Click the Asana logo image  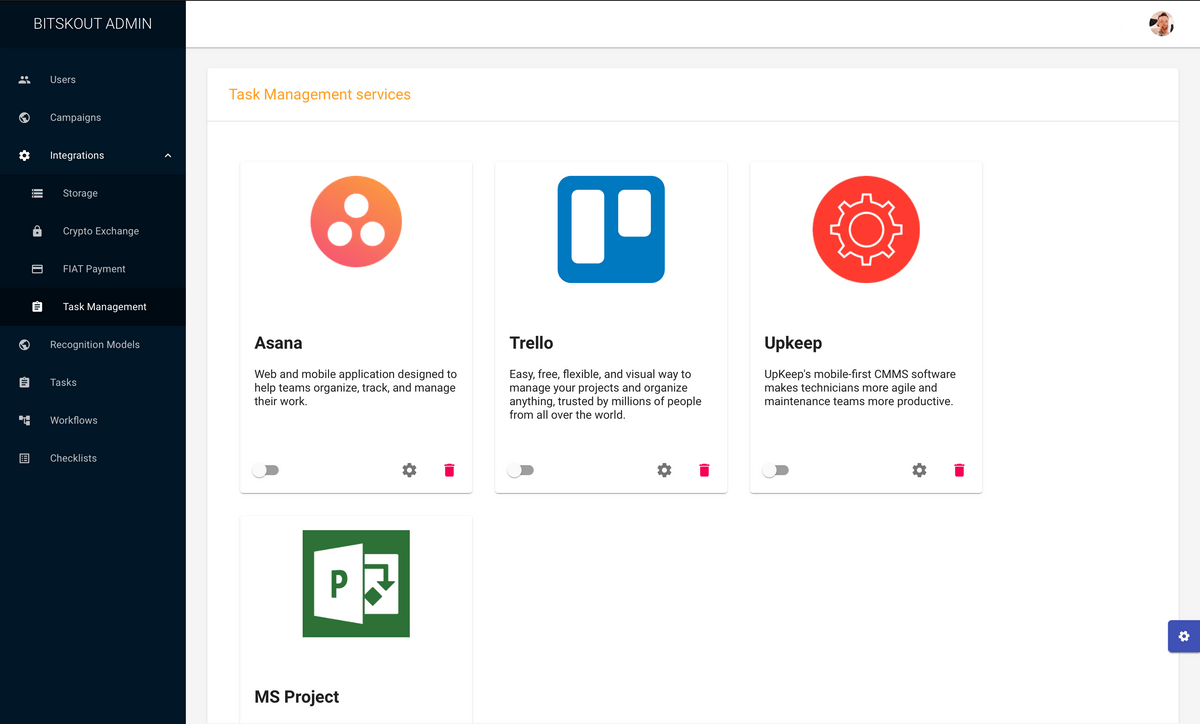click(356, 222)
